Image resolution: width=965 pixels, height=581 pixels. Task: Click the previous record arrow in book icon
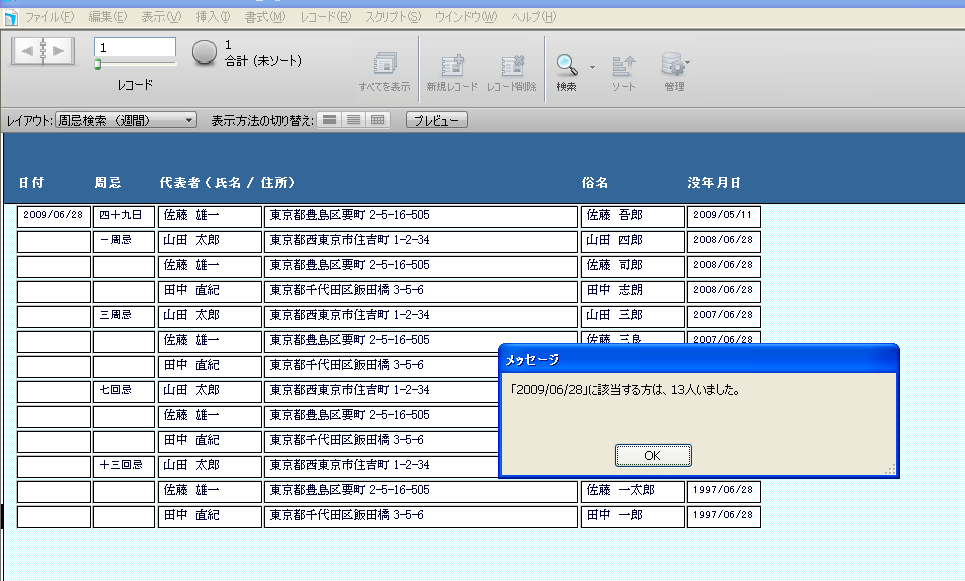point(27,50)
